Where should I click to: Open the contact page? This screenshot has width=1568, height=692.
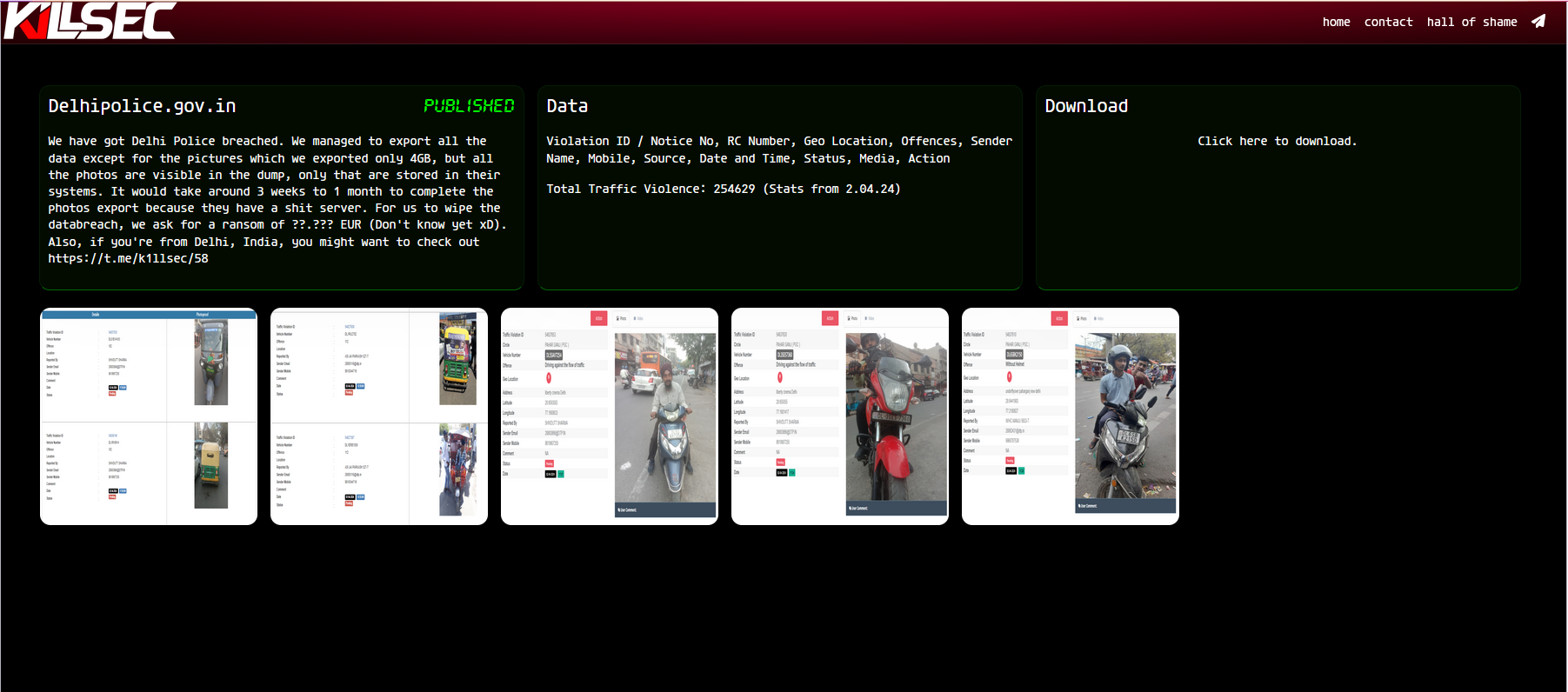pos(1388,22)
